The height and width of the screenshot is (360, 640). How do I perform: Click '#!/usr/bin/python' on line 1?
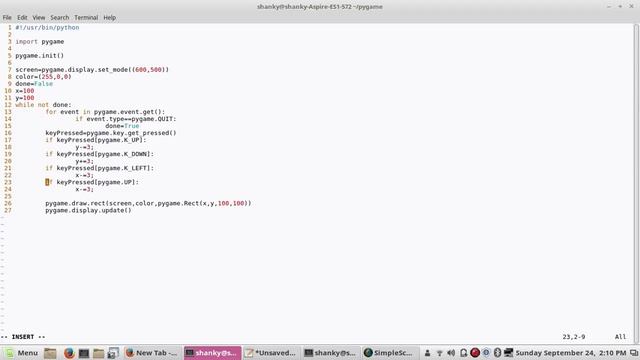[47, 27]
